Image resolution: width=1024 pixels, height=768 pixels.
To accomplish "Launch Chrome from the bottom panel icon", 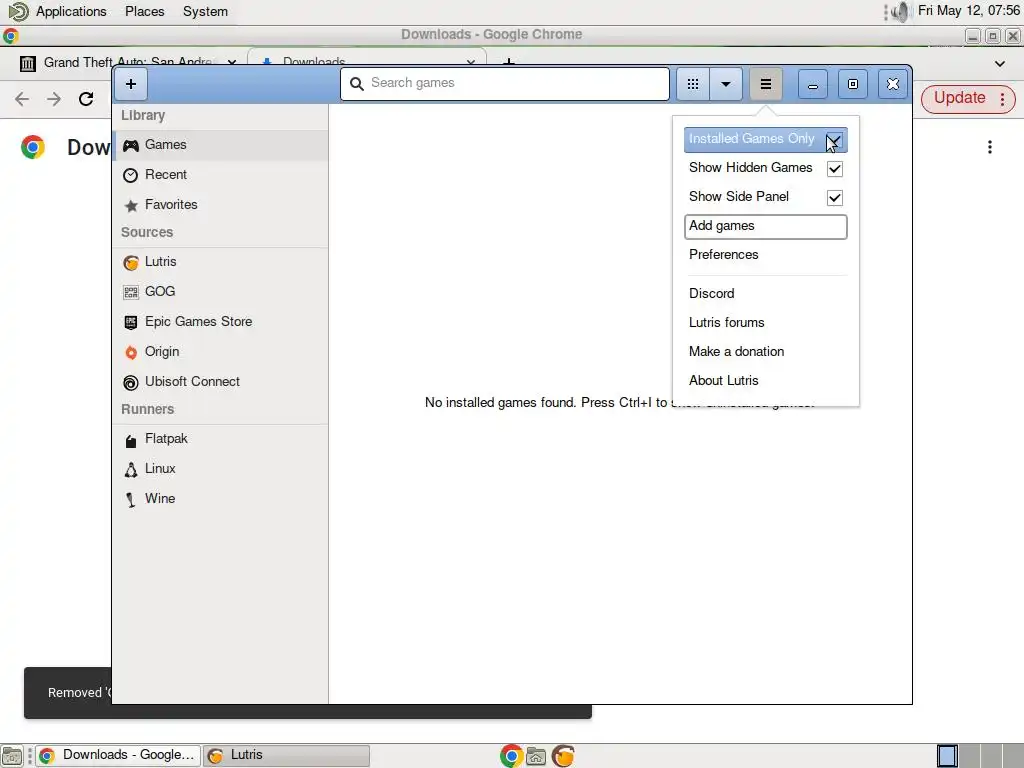I will (x=511, y=756).
